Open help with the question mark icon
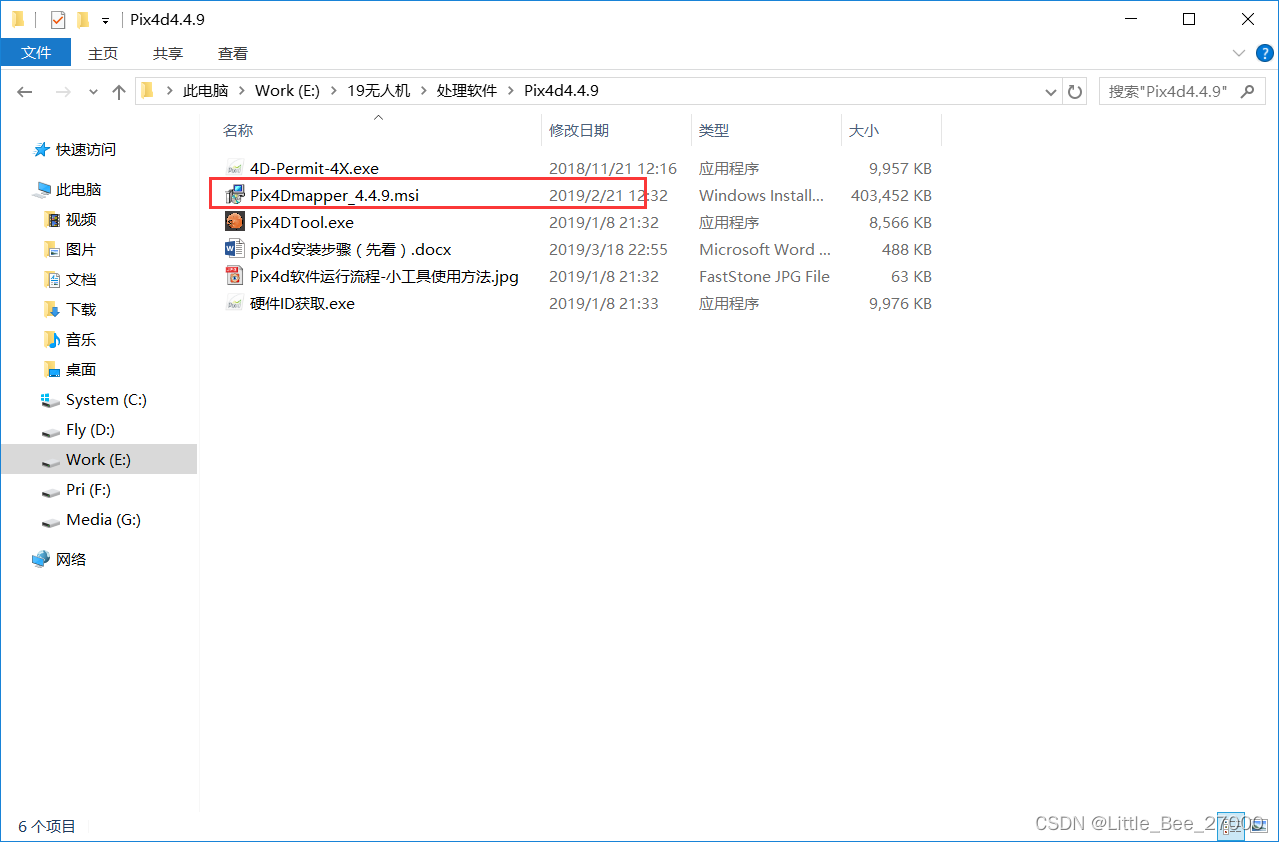1279x842 pixels. (1263, 53)
